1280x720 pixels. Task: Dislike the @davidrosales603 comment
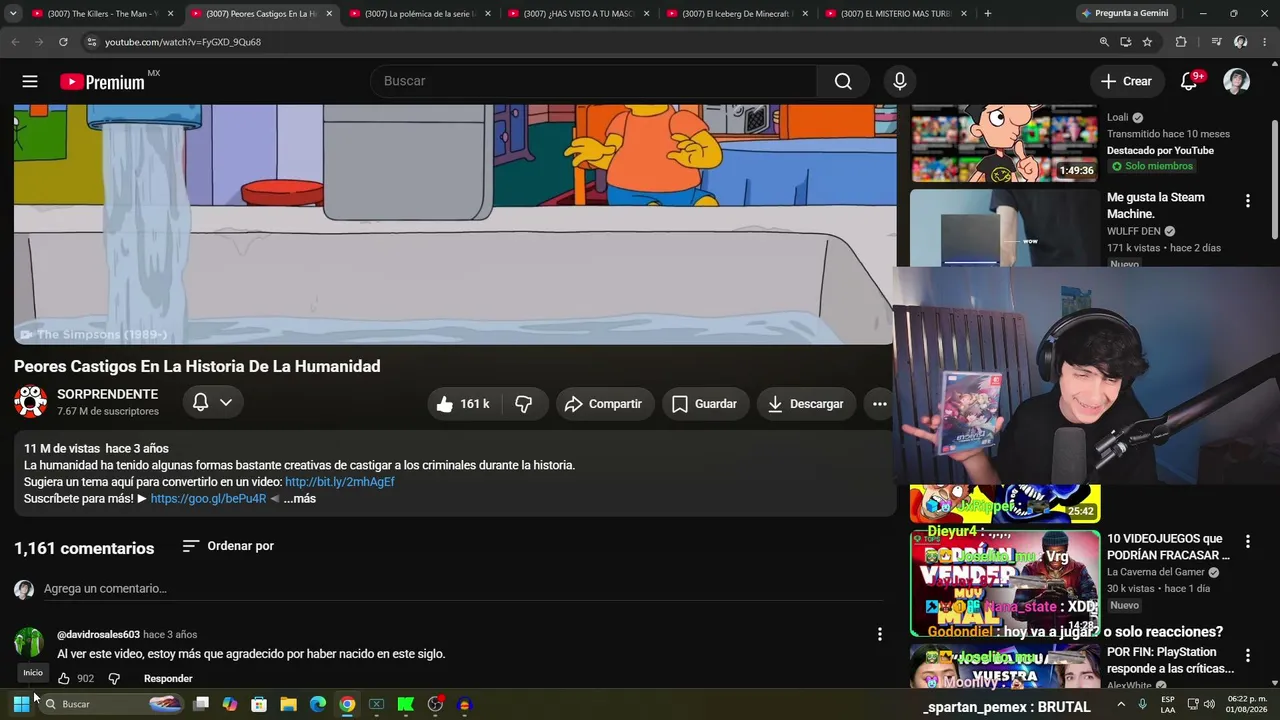coord(114,679)
